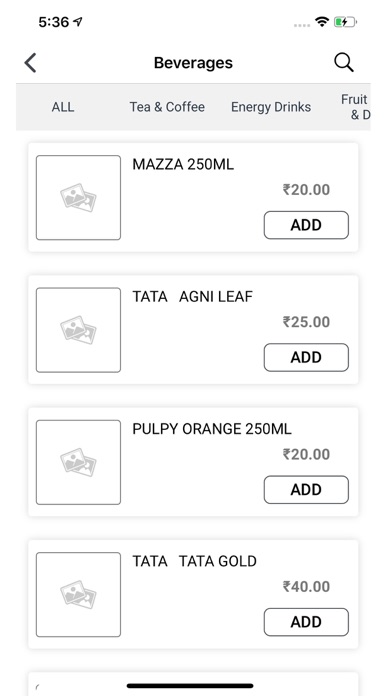
Task: Select the ALL category tab
Action: (x=63, y=107)
